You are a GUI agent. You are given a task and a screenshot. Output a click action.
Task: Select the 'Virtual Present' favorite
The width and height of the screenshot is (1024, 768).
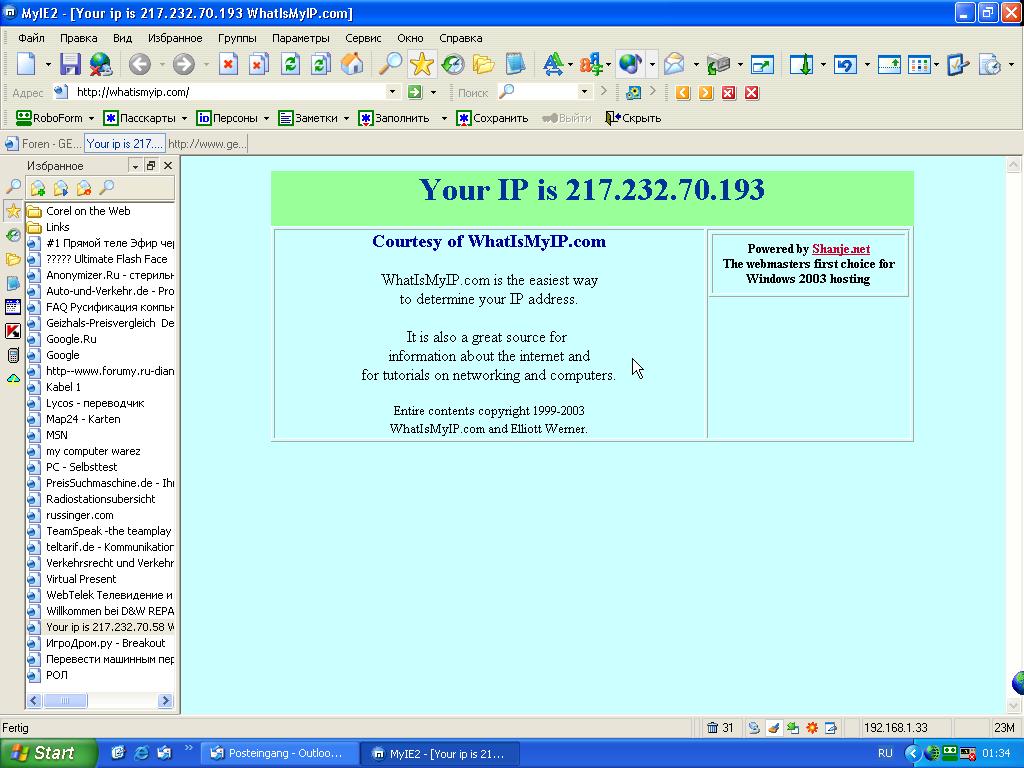81,579
